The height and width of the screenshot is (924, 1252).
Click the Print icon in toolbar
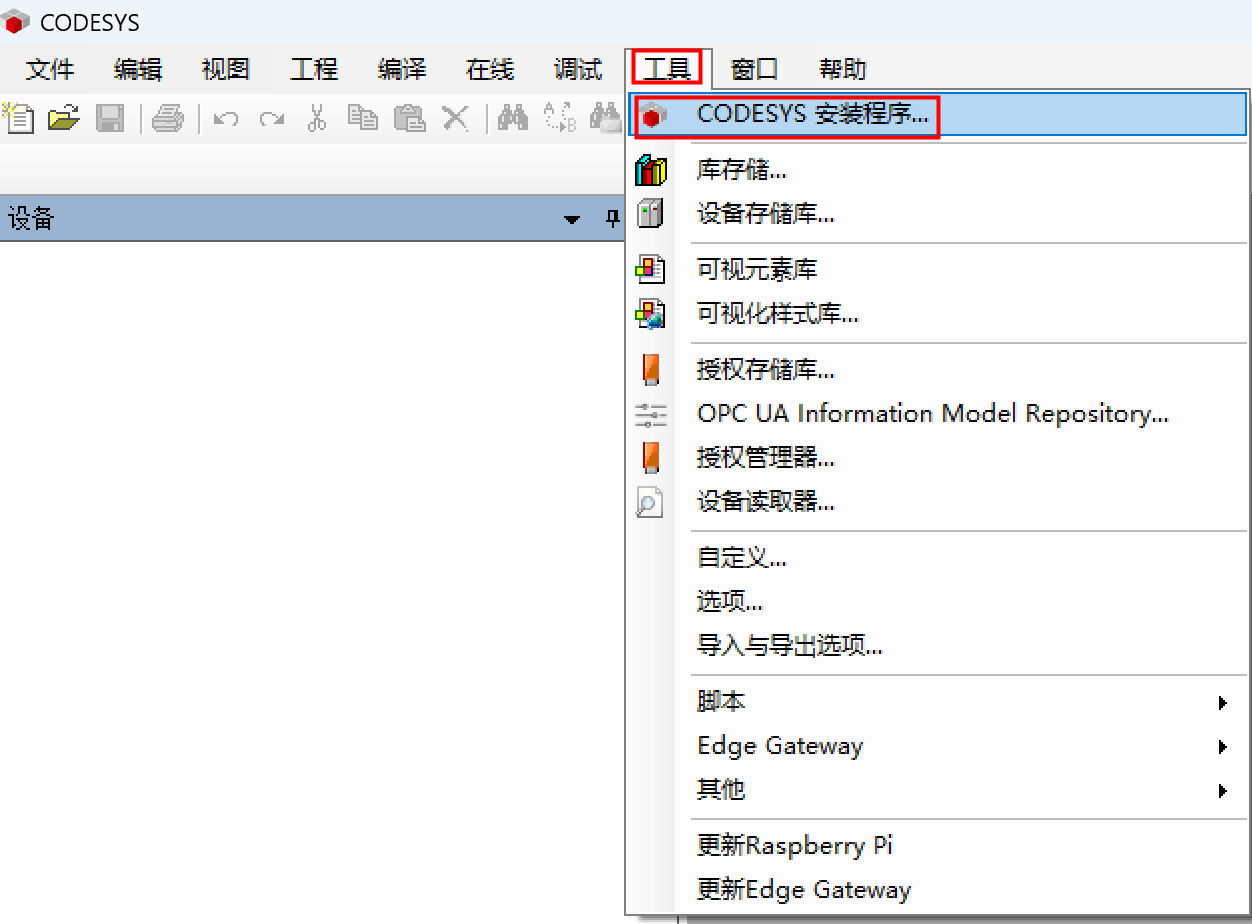(167, 118)
